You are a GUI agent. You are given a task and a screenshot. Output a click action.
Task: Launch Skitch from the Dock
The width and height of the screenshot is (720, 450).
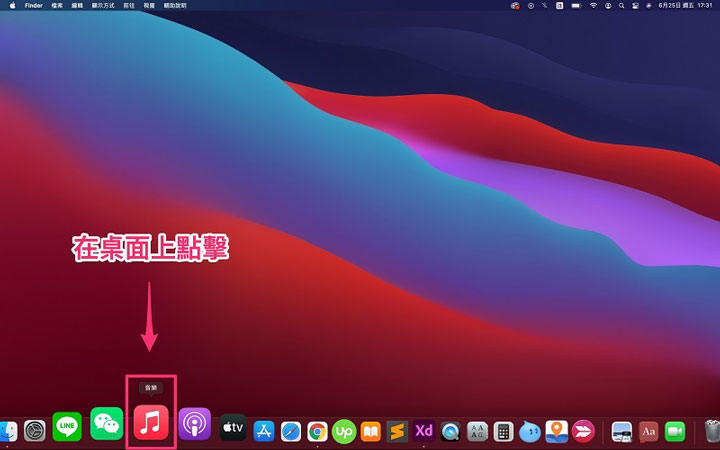point(583,431)
